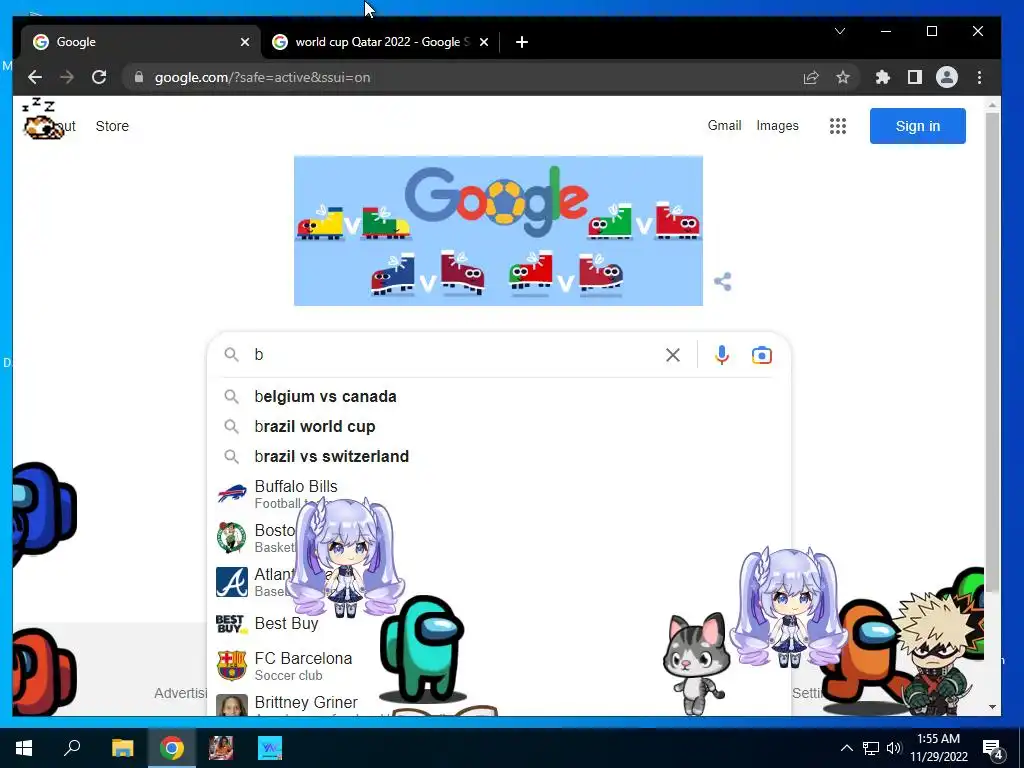Open network status in system tray

point(871,748)
